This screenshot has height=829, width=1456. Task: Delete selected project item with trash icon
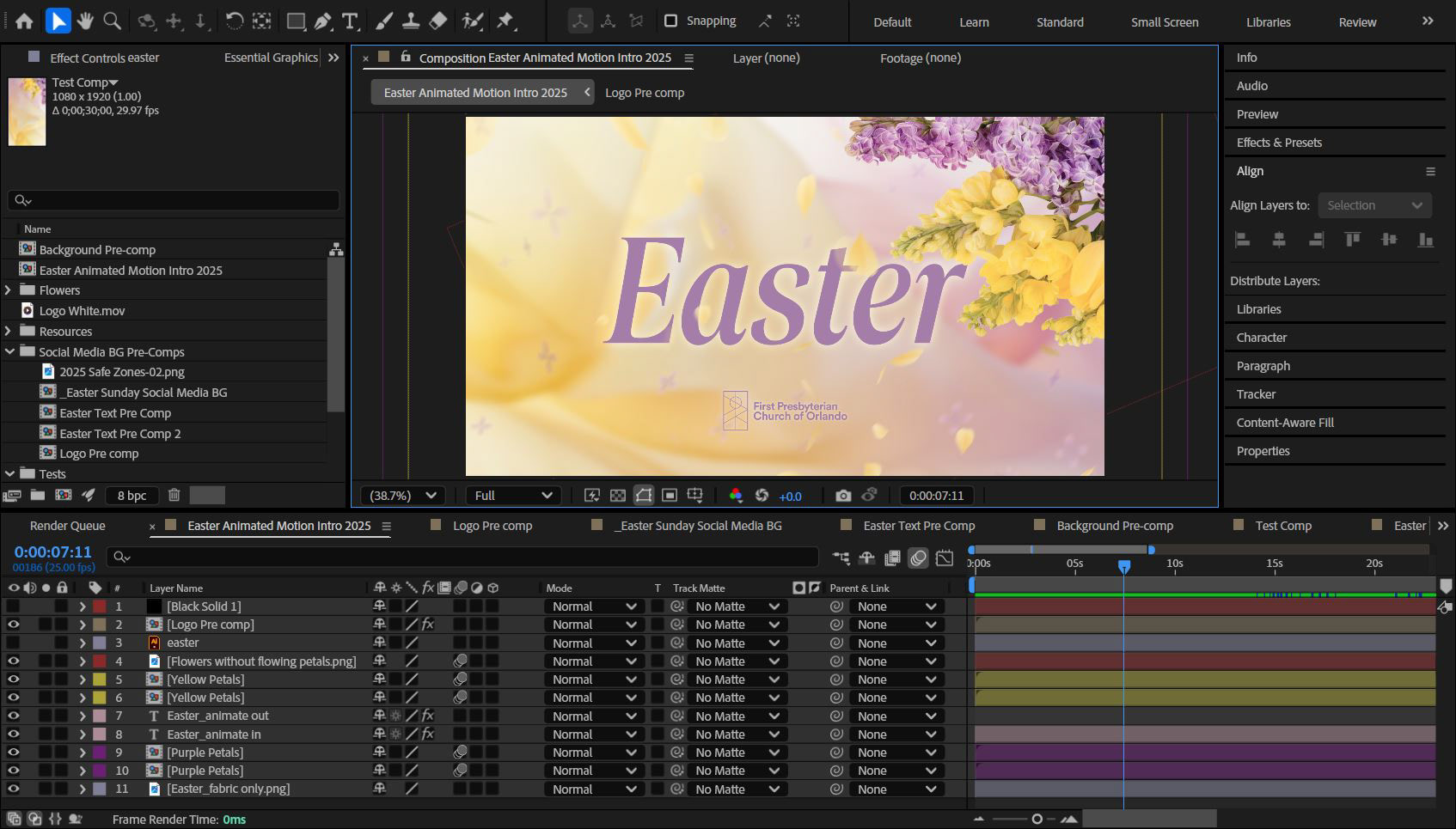[174, 495]
